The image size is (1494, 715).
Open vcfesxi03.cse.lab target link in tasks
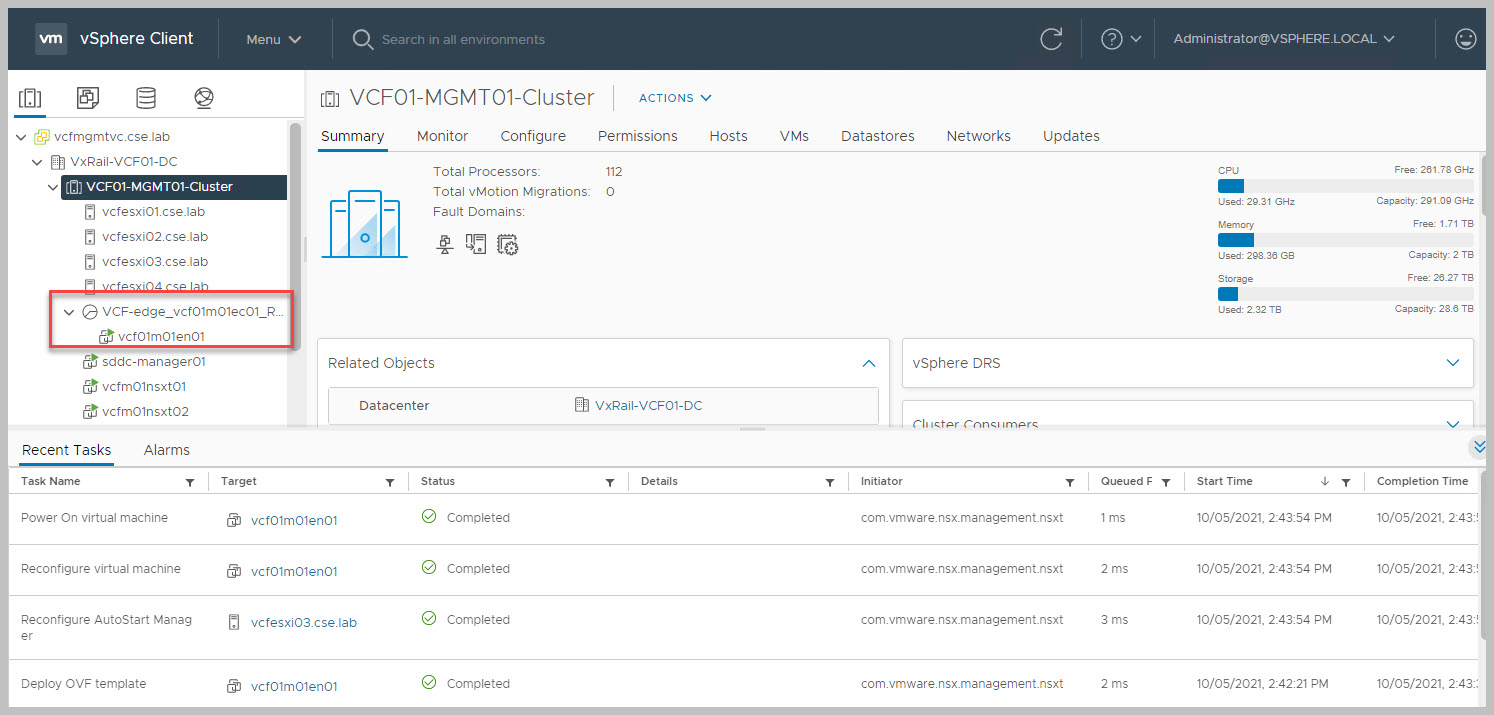[x=303, y=622]
